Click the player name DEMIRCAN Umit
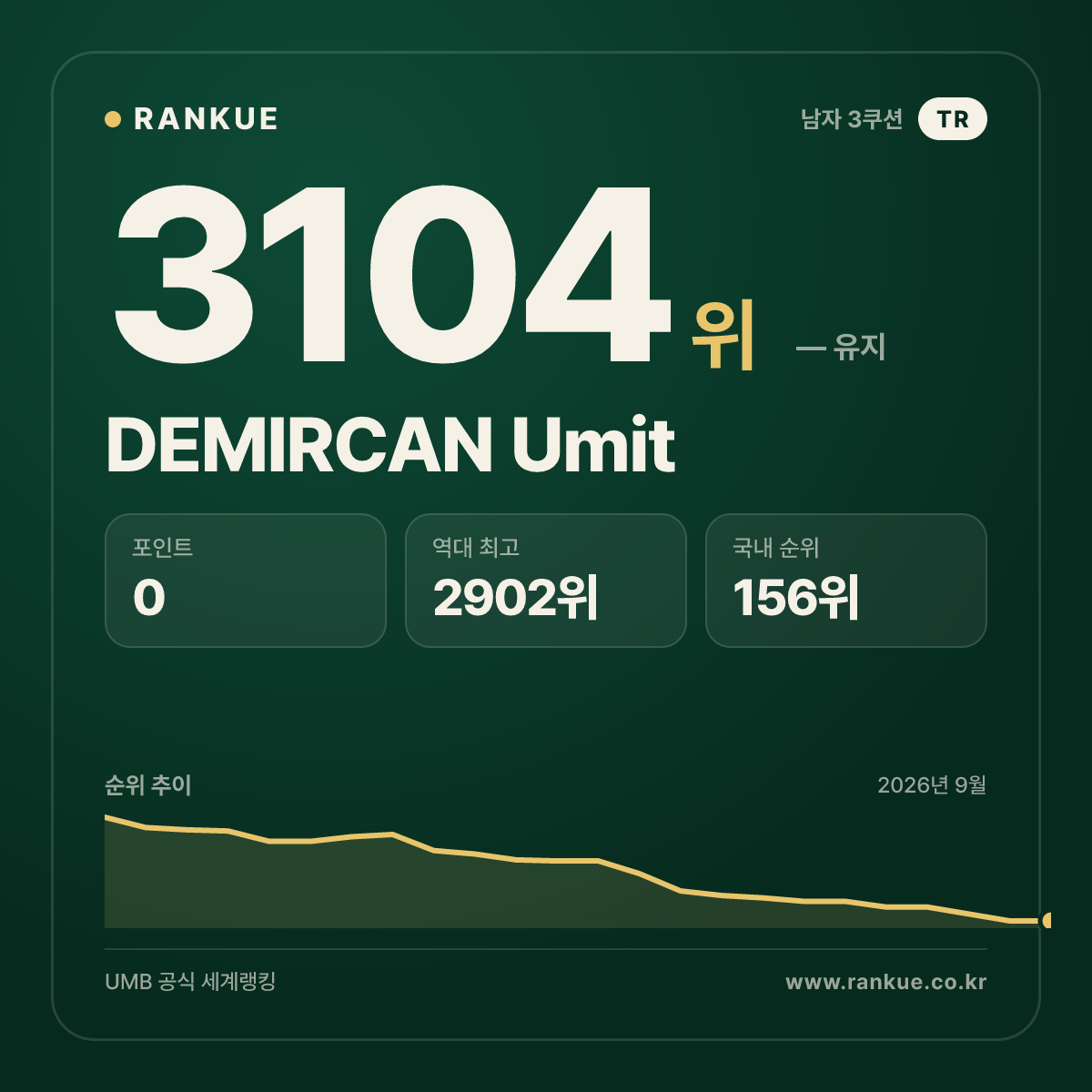Image resolution: width=1092 pixels, height=1092 pixels. [x=390, y=444]
